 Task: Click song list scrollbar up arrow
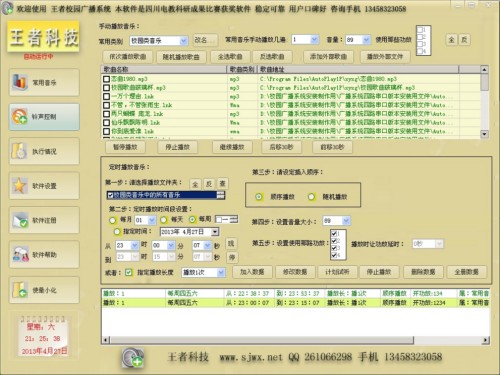coord(484,69)
